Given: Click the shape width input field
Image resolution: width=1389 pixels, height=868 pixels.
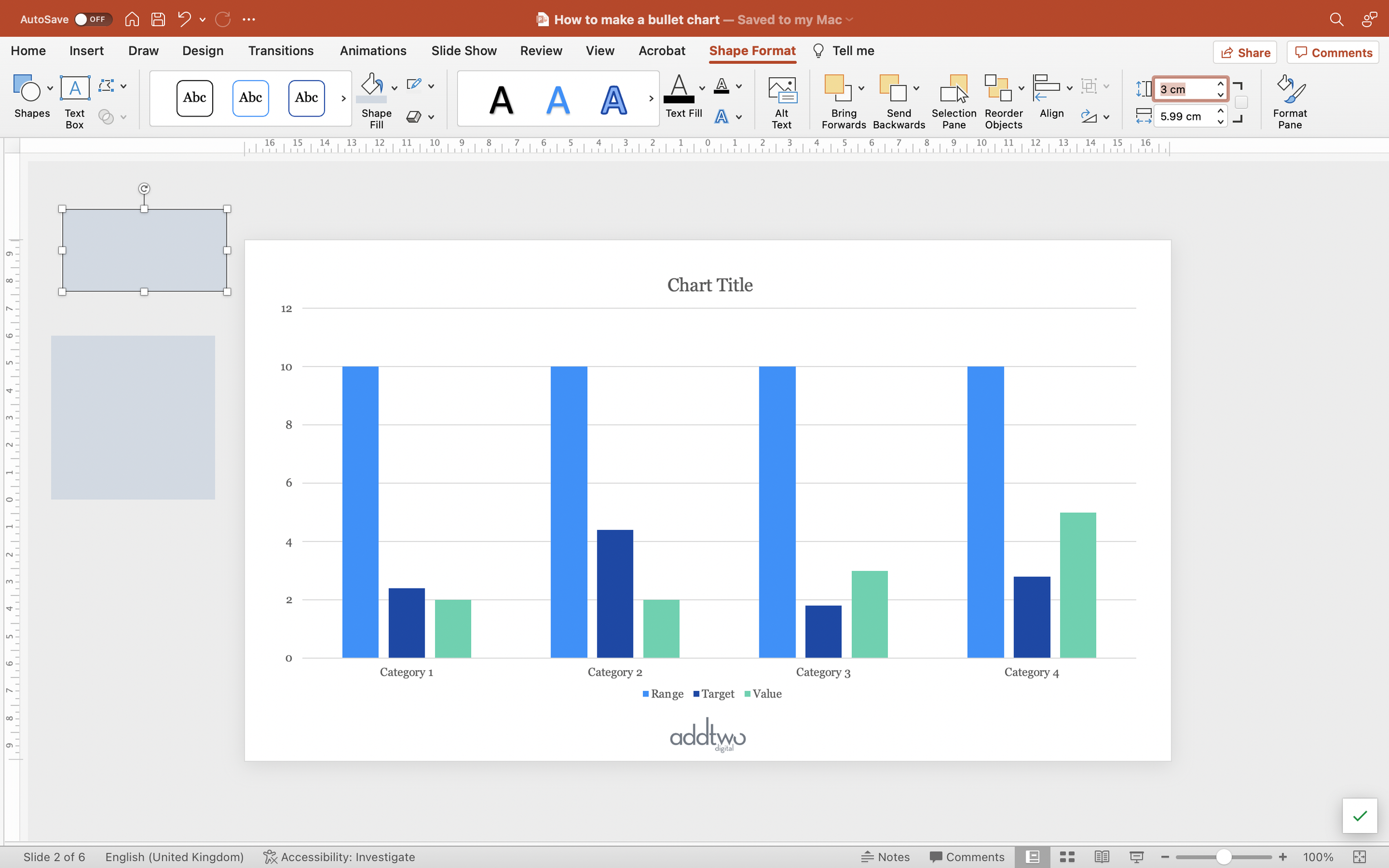Looking at the screenshot, I should [x=1184, y=117].
